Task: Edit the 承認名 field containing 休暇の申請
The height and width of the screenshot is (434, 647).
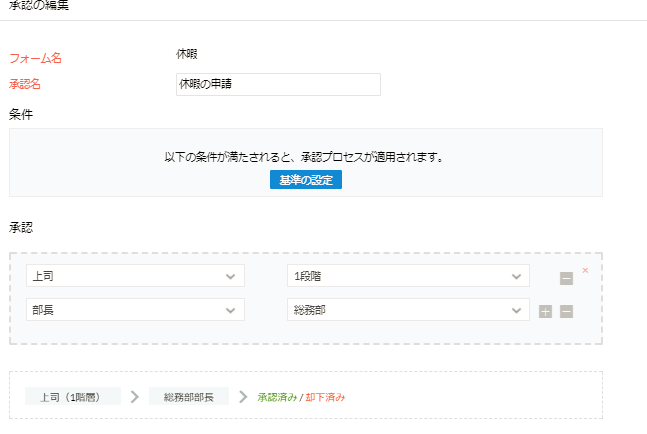Action: point(278,85)
